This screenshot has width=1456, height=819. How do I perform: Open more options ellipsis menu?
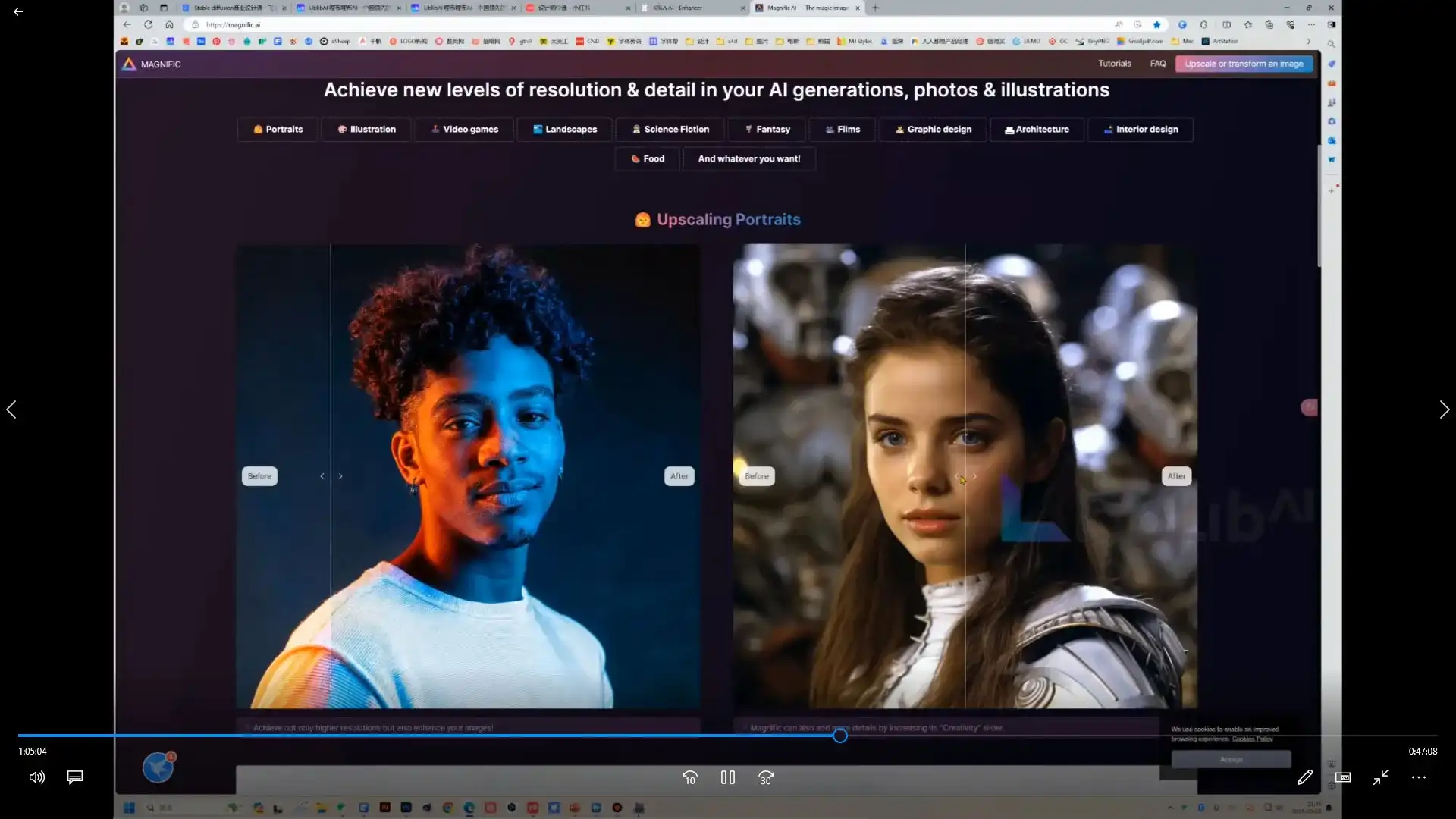click(x=1418, y=777)
